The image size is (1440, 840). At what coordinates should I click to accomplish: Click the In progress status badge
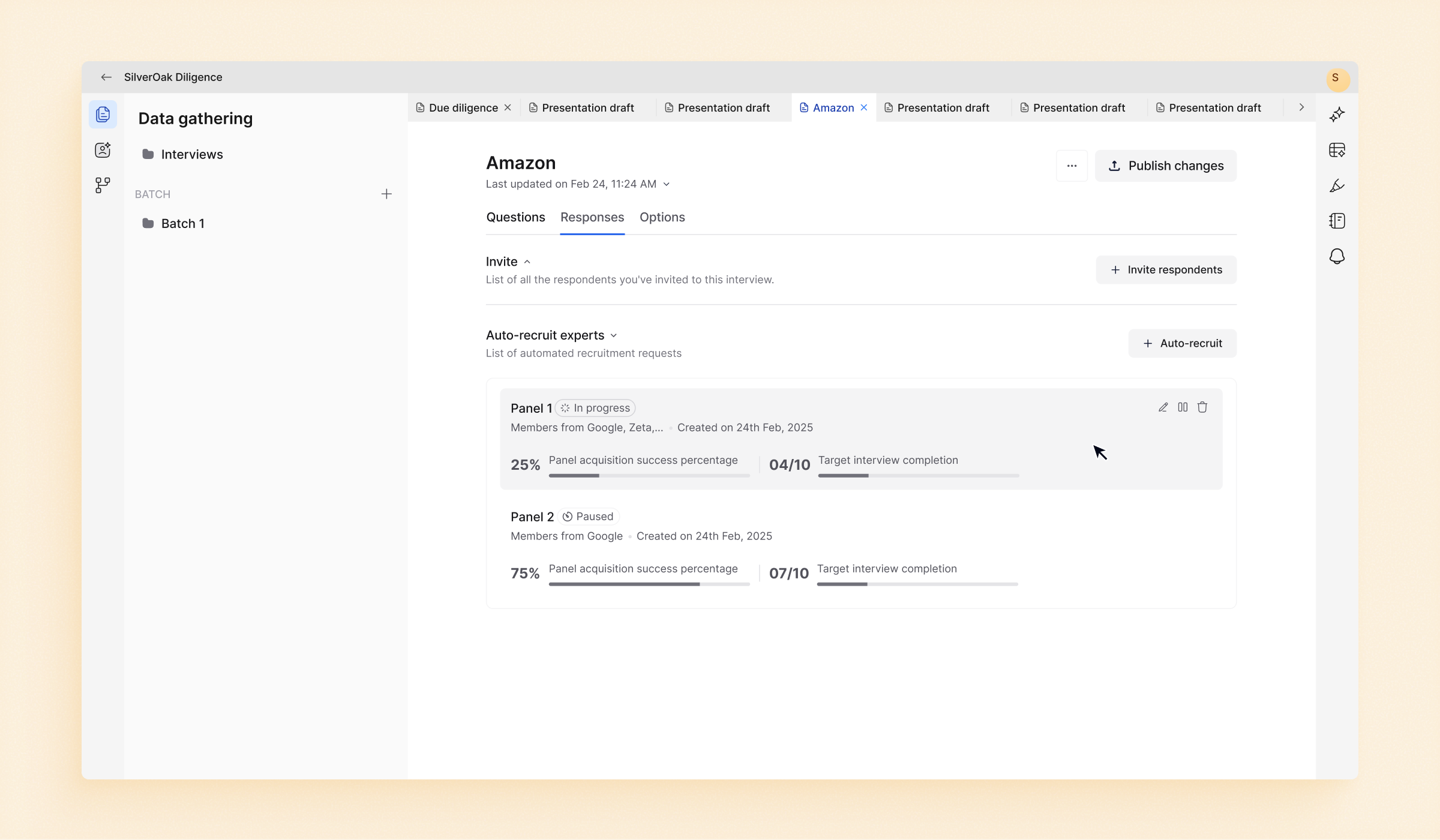click(595, 408)
